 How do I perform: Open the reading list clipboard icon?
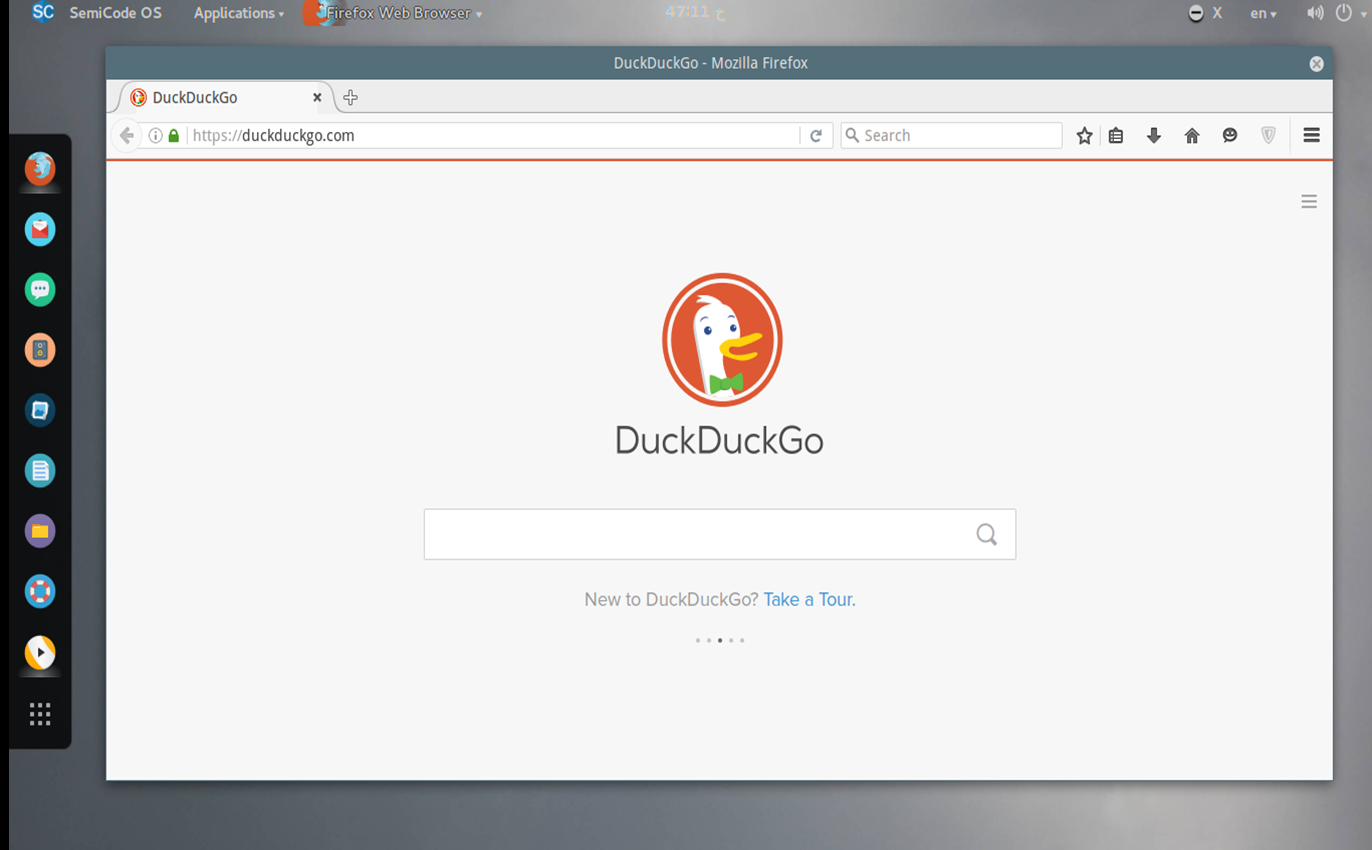pyautogui.click(x=1115, y=135)
